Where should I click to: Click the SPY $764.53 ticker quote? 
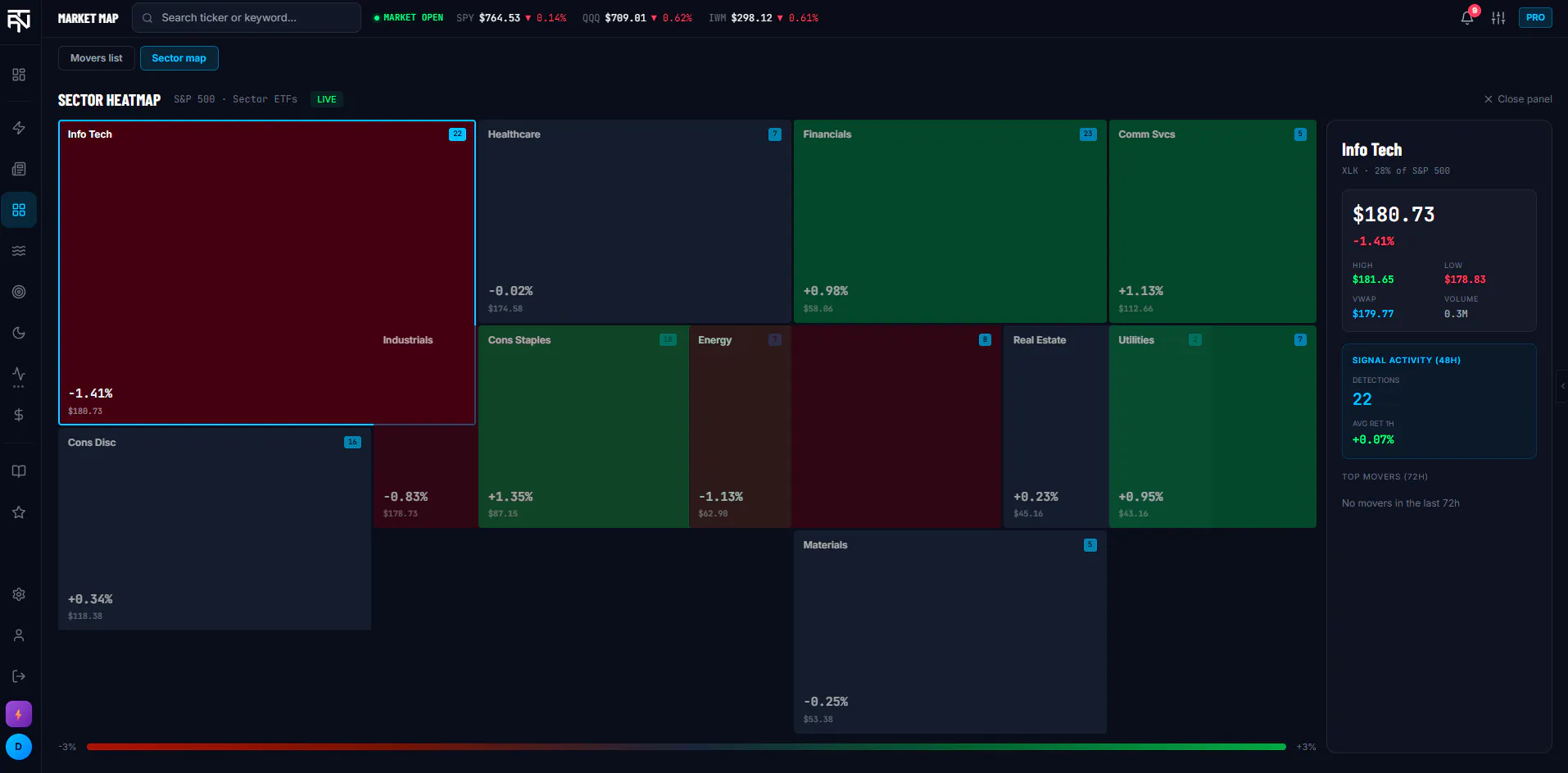pyautogui.click(x=511, y=18)
